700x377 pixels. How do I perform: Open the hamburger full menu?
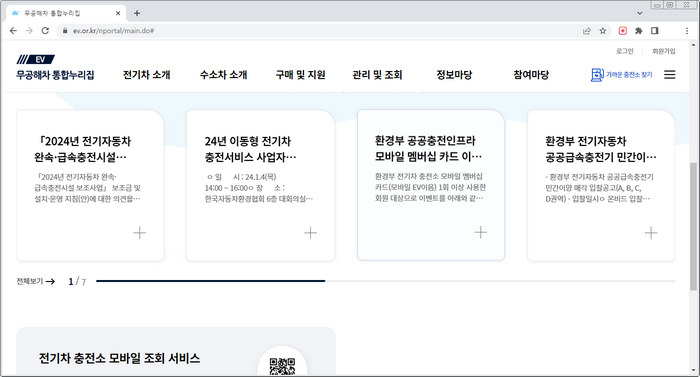pyautogui.click(x=670, y=75)
